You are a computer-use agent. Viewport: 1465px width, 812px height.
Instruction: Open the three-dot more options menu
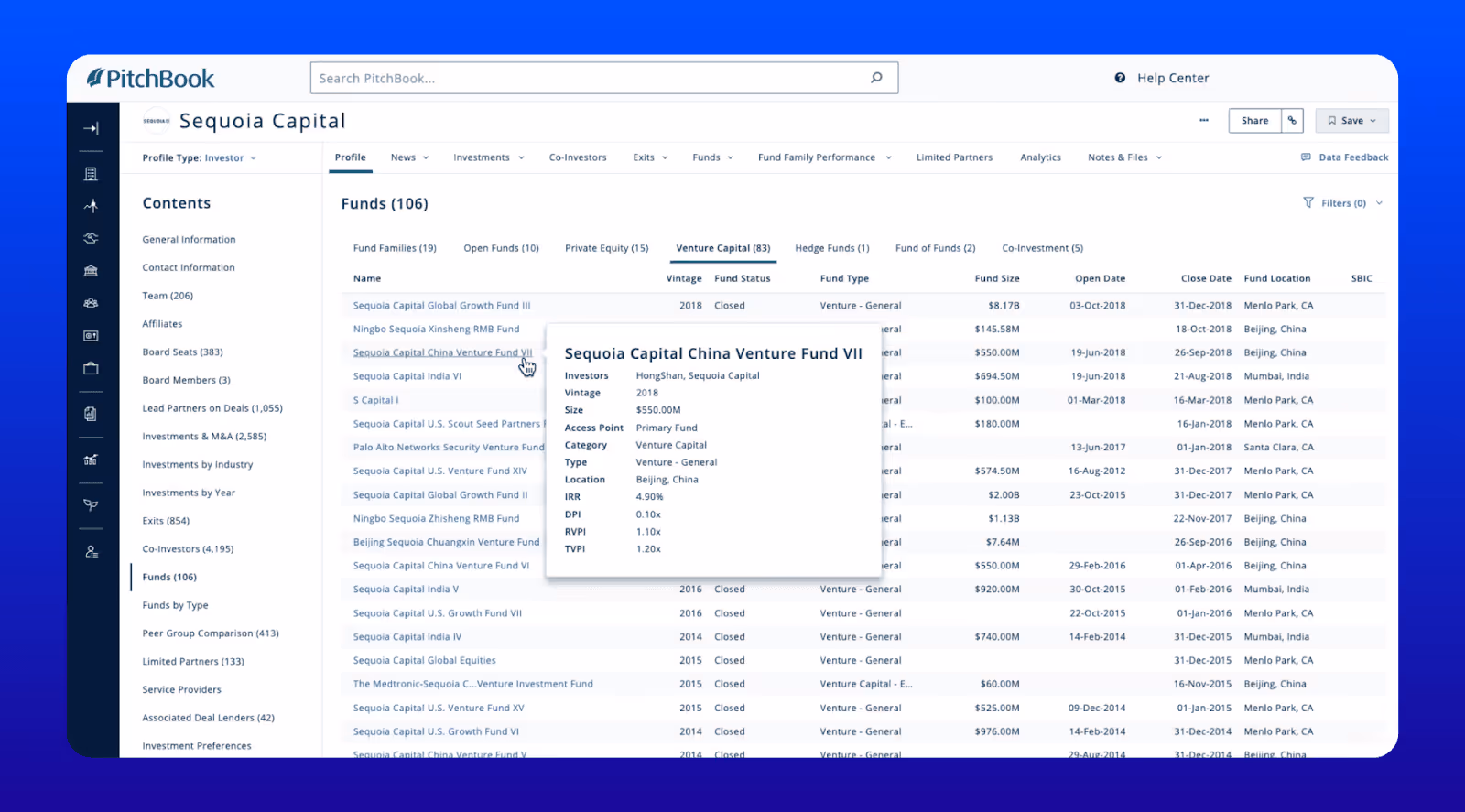(x=1204, y=120)
